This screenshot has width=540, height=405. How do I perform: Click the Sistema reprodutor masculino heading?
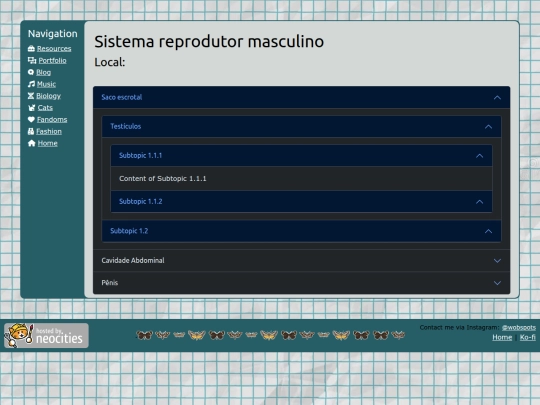[209, 41]
